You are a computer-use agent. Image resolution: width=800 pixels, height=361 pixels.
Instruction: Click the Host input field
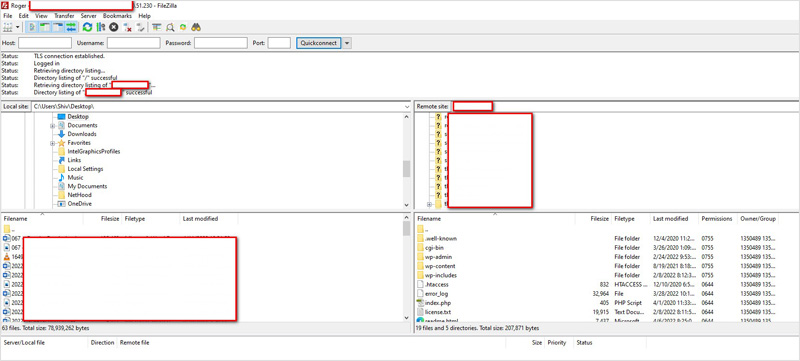coord(45,43)
